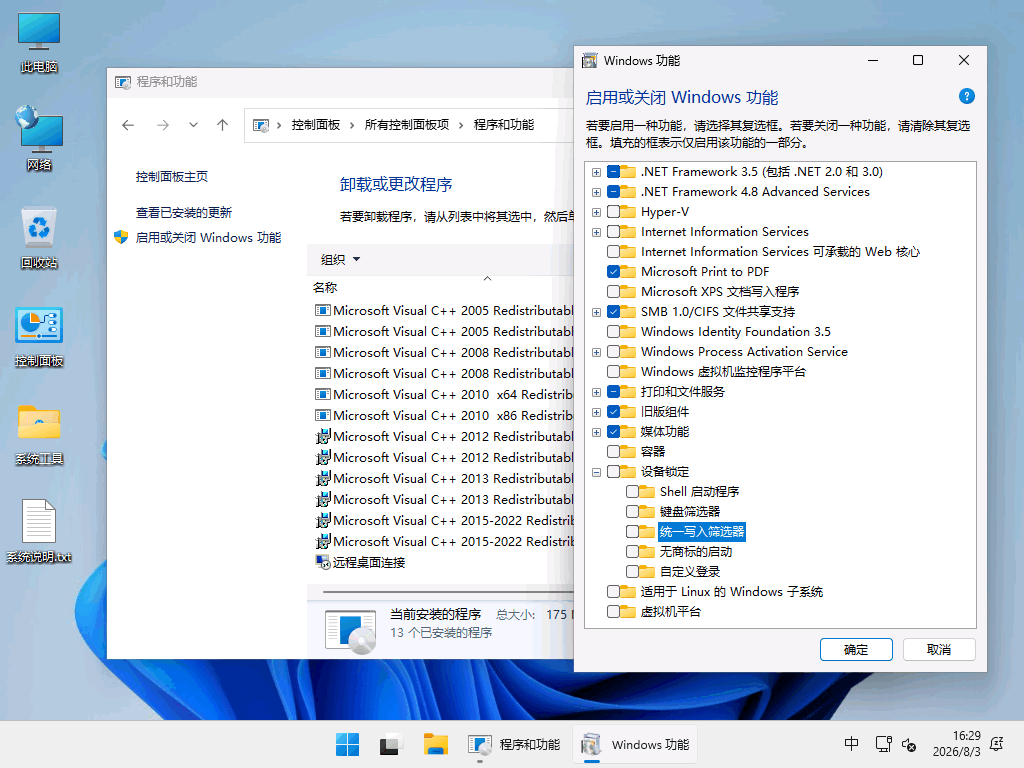Select the 系统说明.txt file icon
This screenshot has width=1024, height=768.
pyautogui.click(x=39, y=532)
